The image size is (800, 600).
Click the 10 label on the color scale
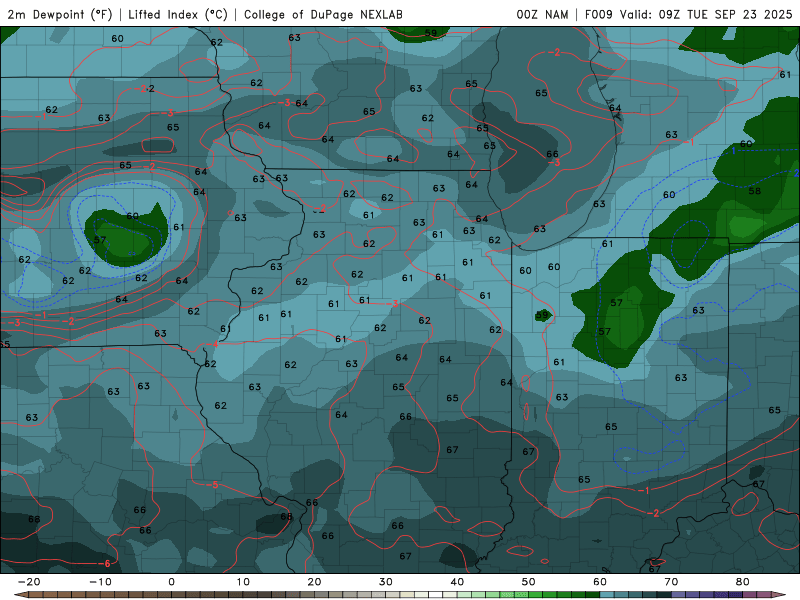pyautogui.click(x=243, y=582)
